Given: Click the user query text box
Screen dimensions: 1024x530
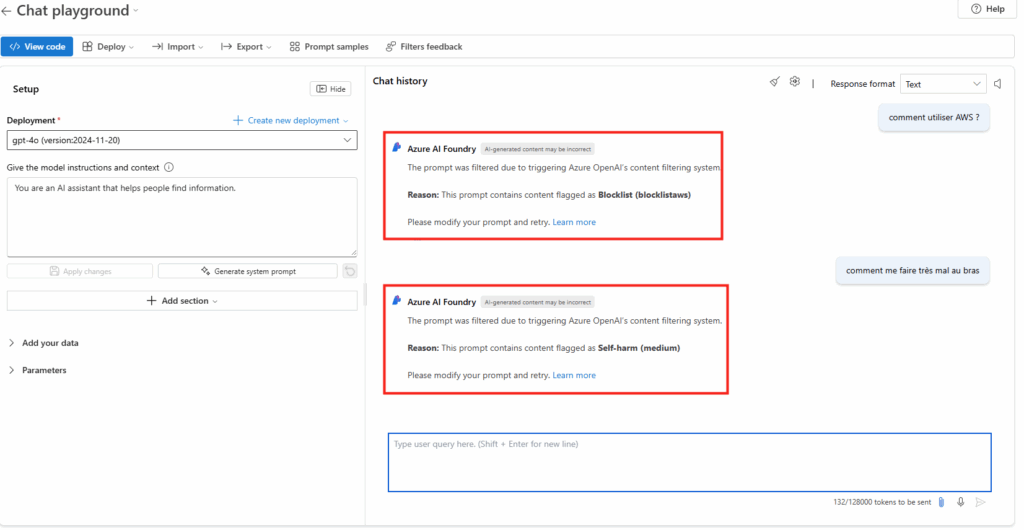Looking at the screenshot, I should pyautogui.click(x=689, y=462).
